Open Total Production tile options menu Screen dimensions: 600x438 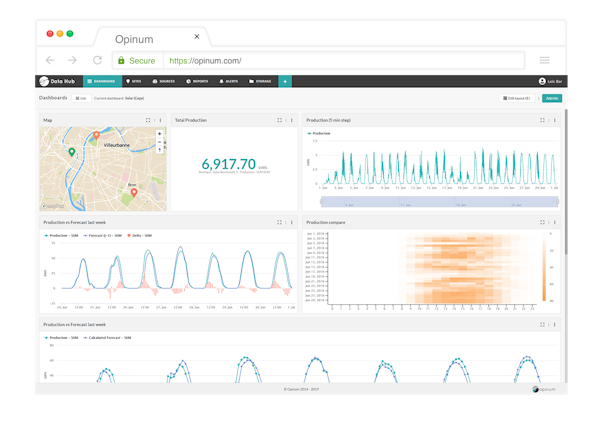(292, 120)
